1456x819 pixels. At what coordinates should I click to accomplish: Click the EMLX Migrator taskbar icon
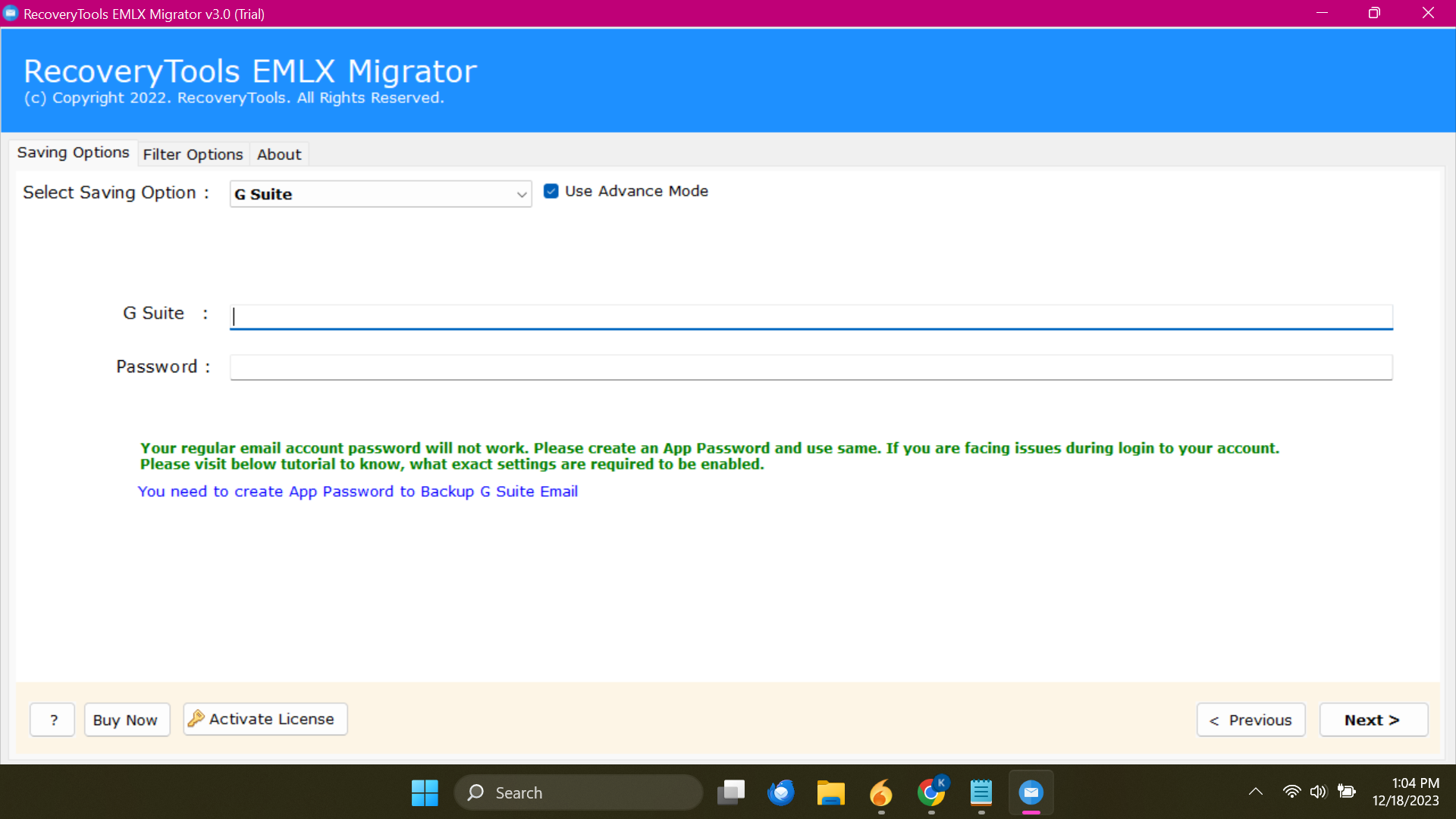coord(1031,792)
